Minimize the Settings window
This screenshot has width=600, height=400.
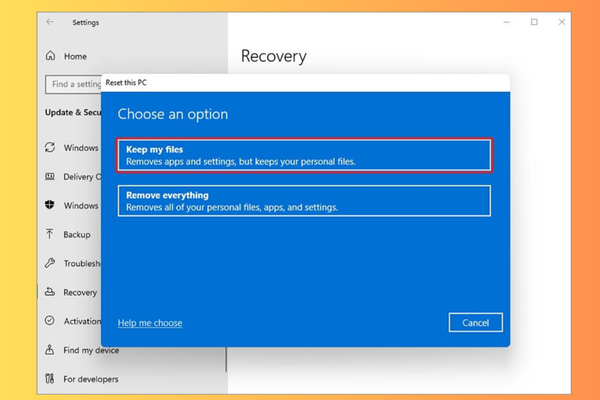507,22
